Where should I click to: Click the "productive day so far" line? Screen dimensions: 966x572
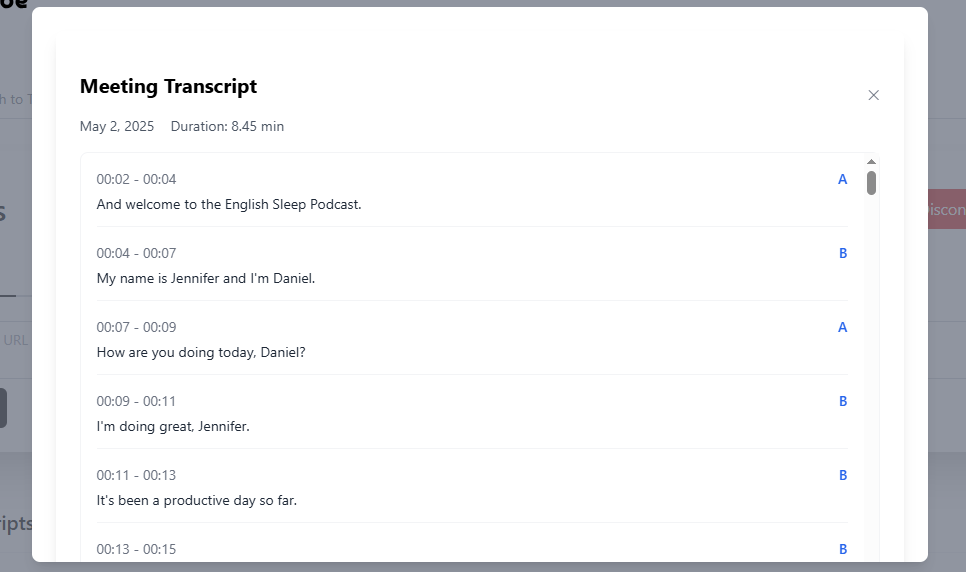click(196, 501)
